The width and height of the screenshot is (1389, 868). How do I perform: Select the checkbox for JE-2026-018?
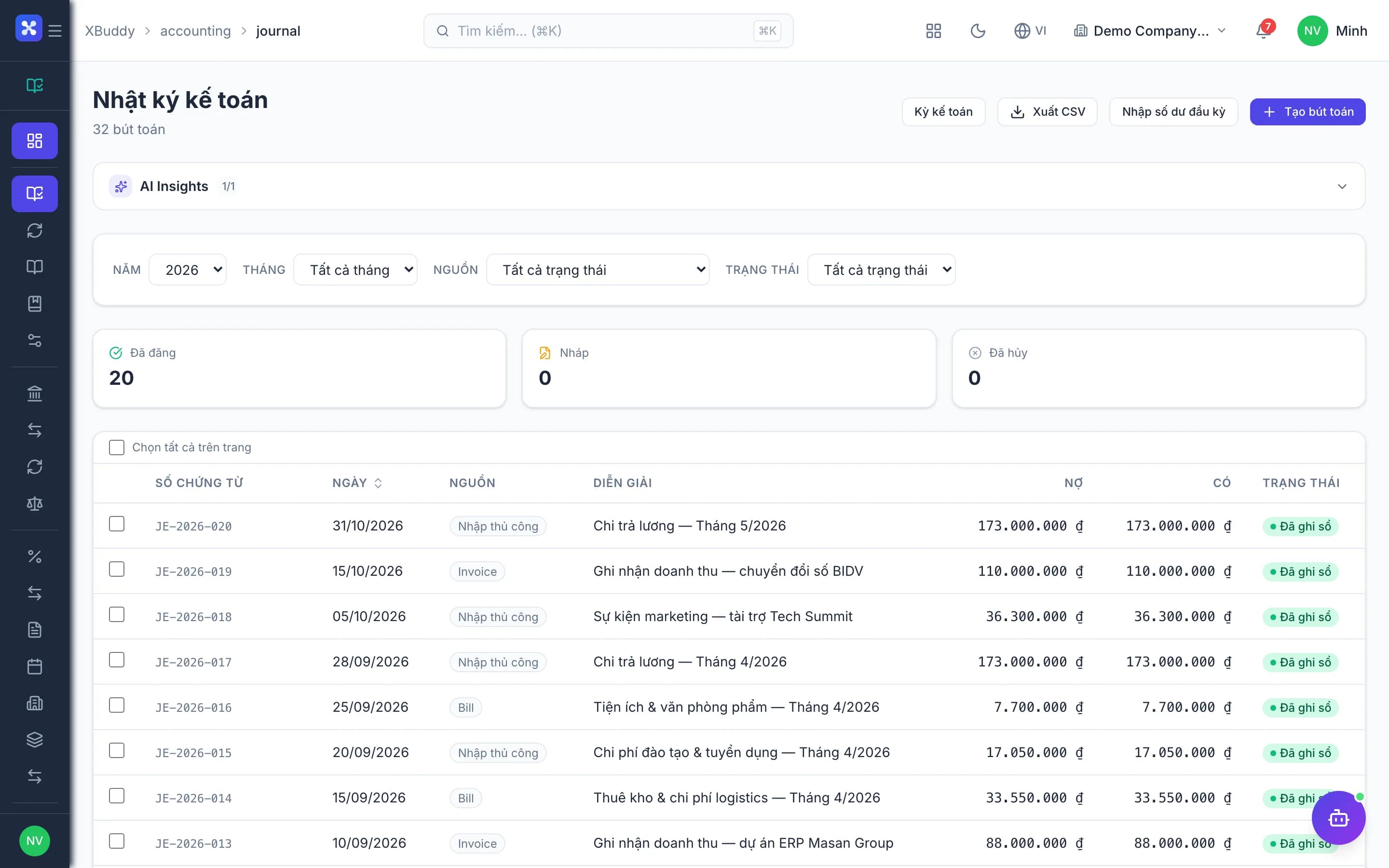point(117,614)
